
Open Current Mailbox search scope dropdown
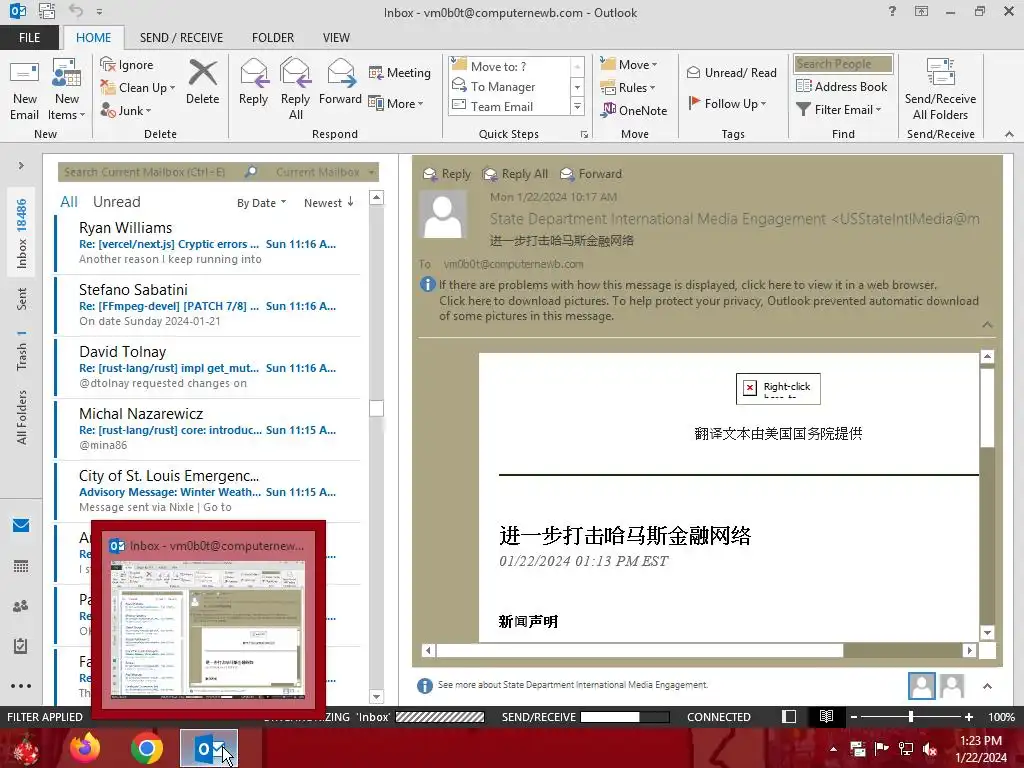(325, 172)
